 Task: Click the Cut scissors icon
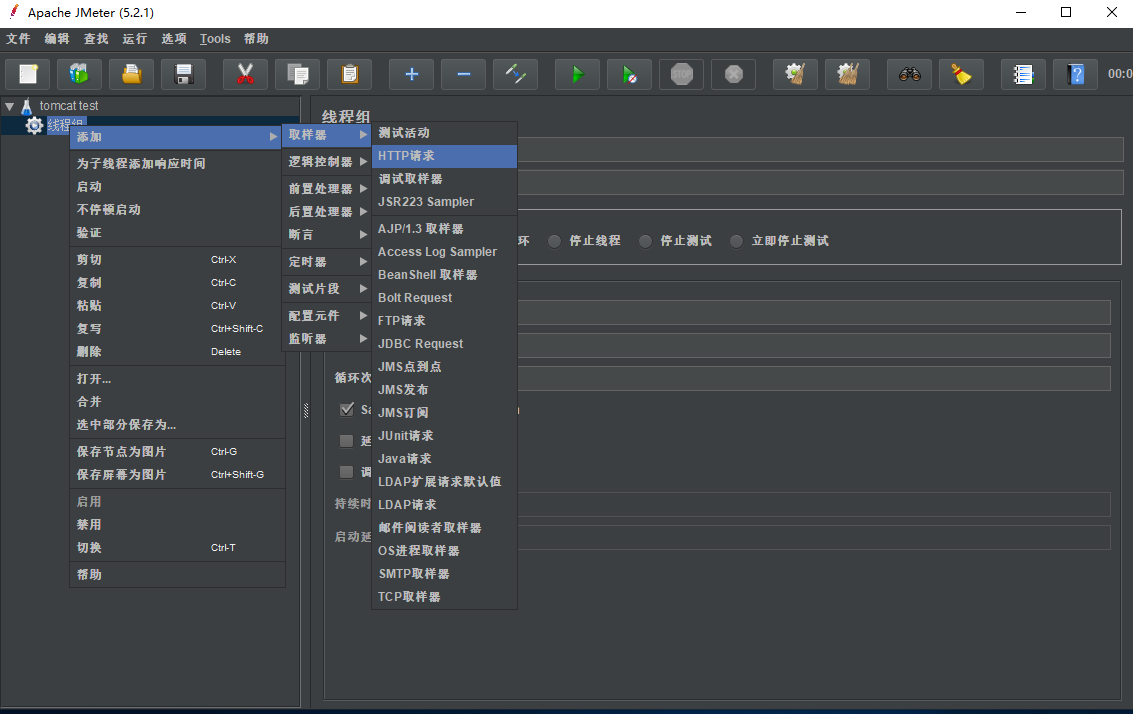click(x=245, y=74)
